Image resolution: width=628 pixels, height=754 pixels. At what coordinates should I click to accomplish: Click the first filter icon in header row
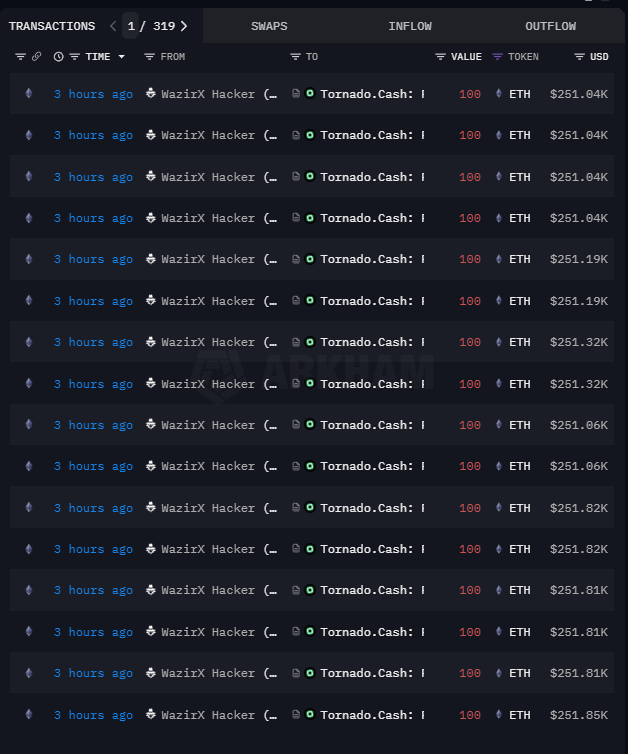pos(20,57)
